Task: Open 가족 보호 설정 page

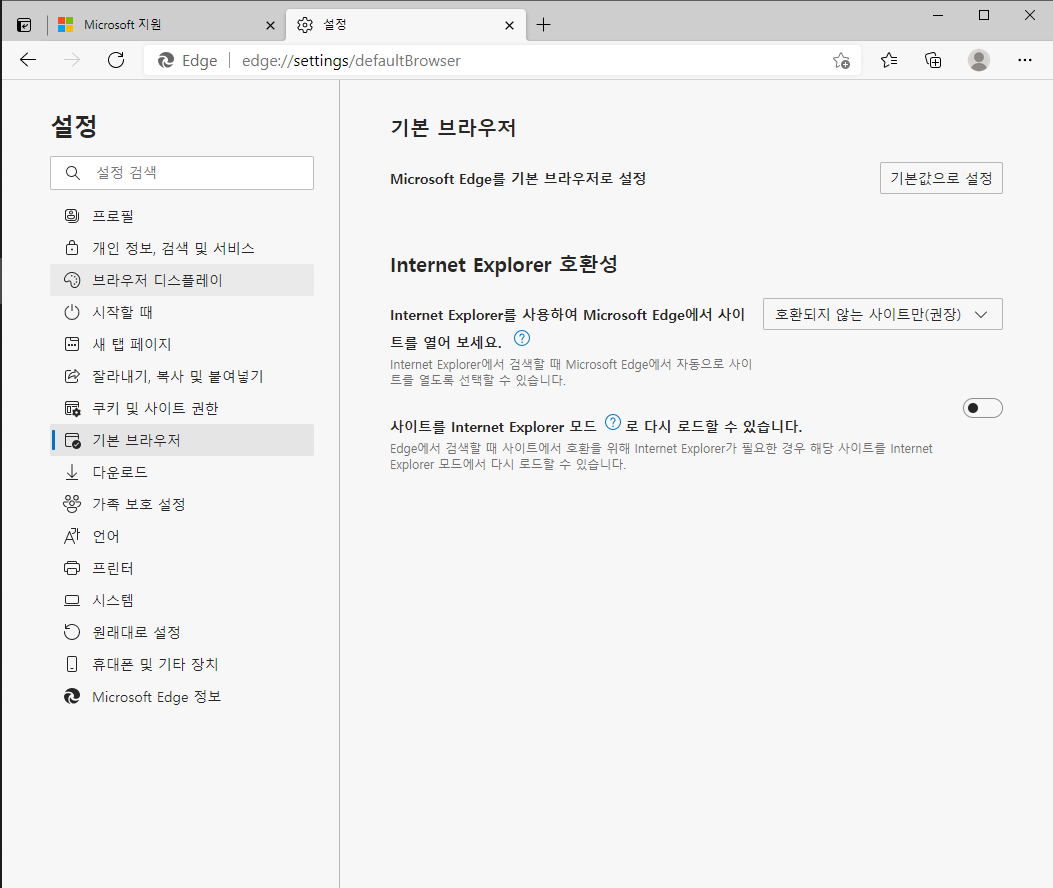Action: click(182, 504)
